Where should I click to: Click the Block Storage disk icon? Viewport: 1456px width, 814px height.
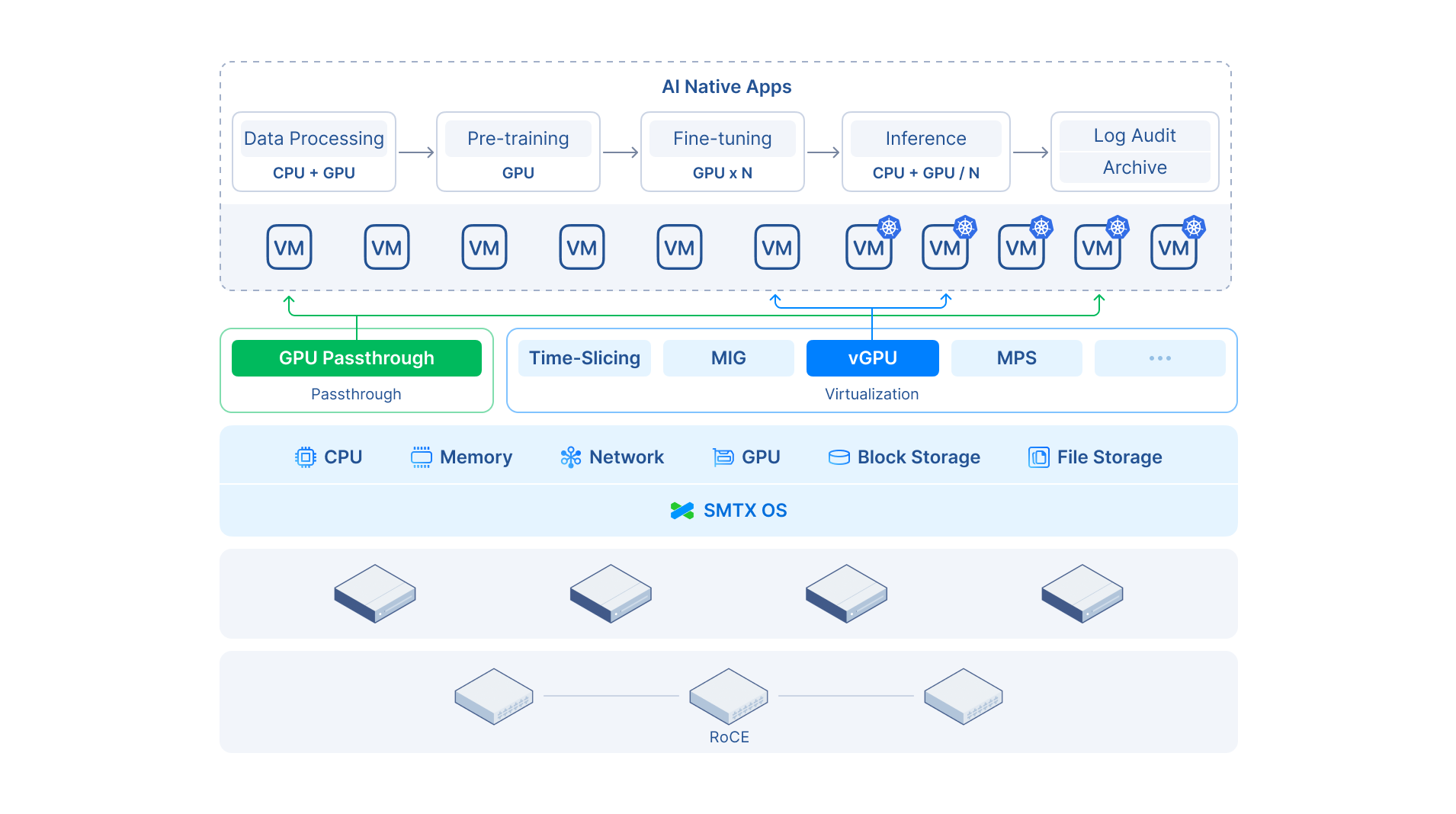[839, 457]
